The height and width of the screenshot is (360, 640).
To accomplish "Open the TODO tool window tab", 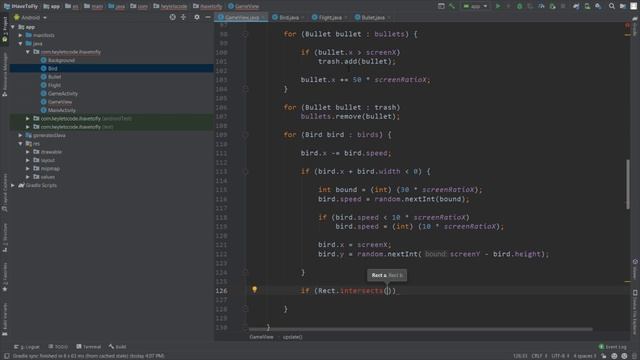I will [x=58, y=347].
